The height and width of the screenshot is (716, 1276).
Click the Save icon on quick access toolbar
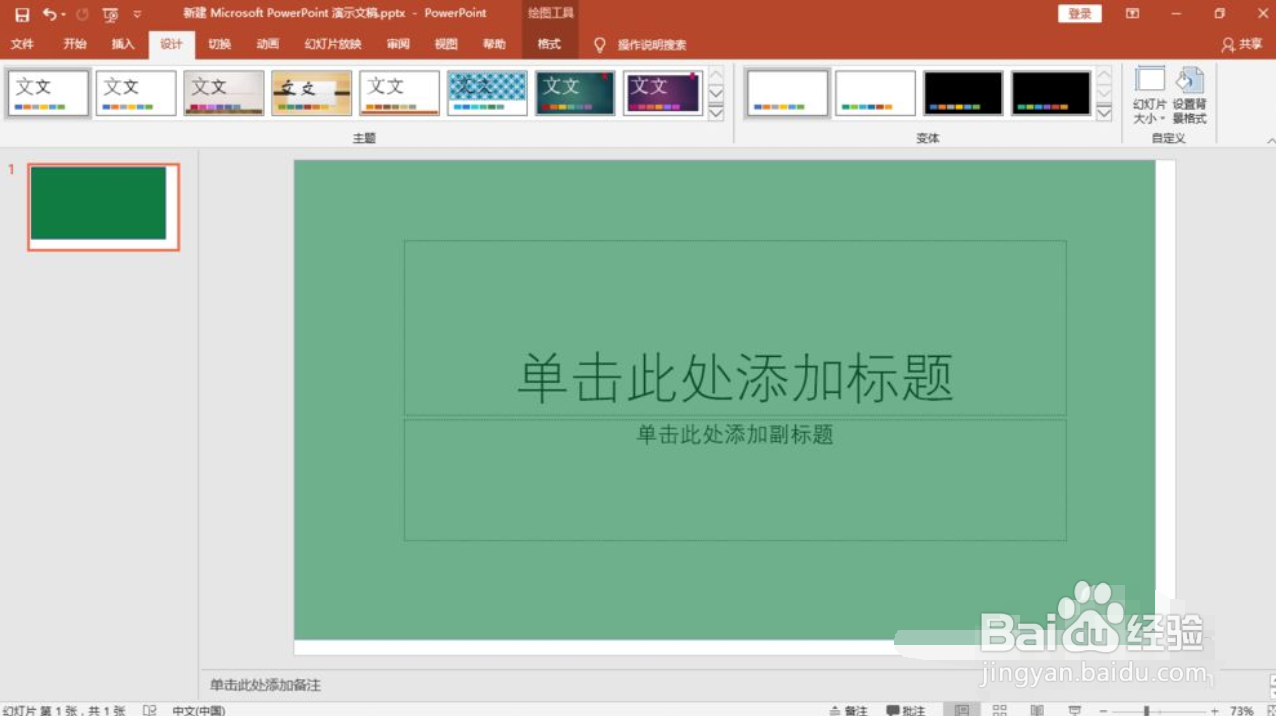point(21,13)
